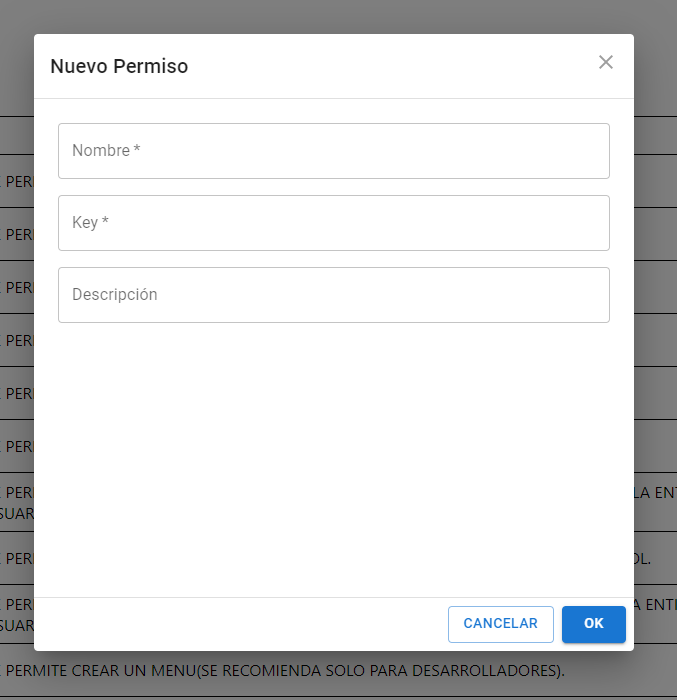Click empty dialog body below Descripción
This screenshot has height=700, width=677.
333,450
